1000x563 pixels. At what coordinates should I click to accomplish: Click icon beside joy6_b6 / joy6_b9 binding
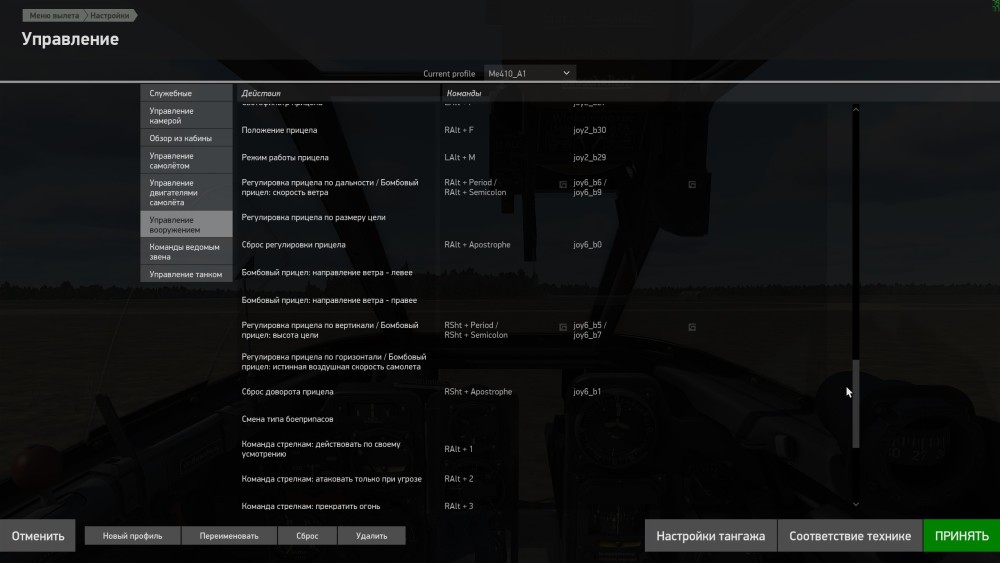[x=692, y=184]
